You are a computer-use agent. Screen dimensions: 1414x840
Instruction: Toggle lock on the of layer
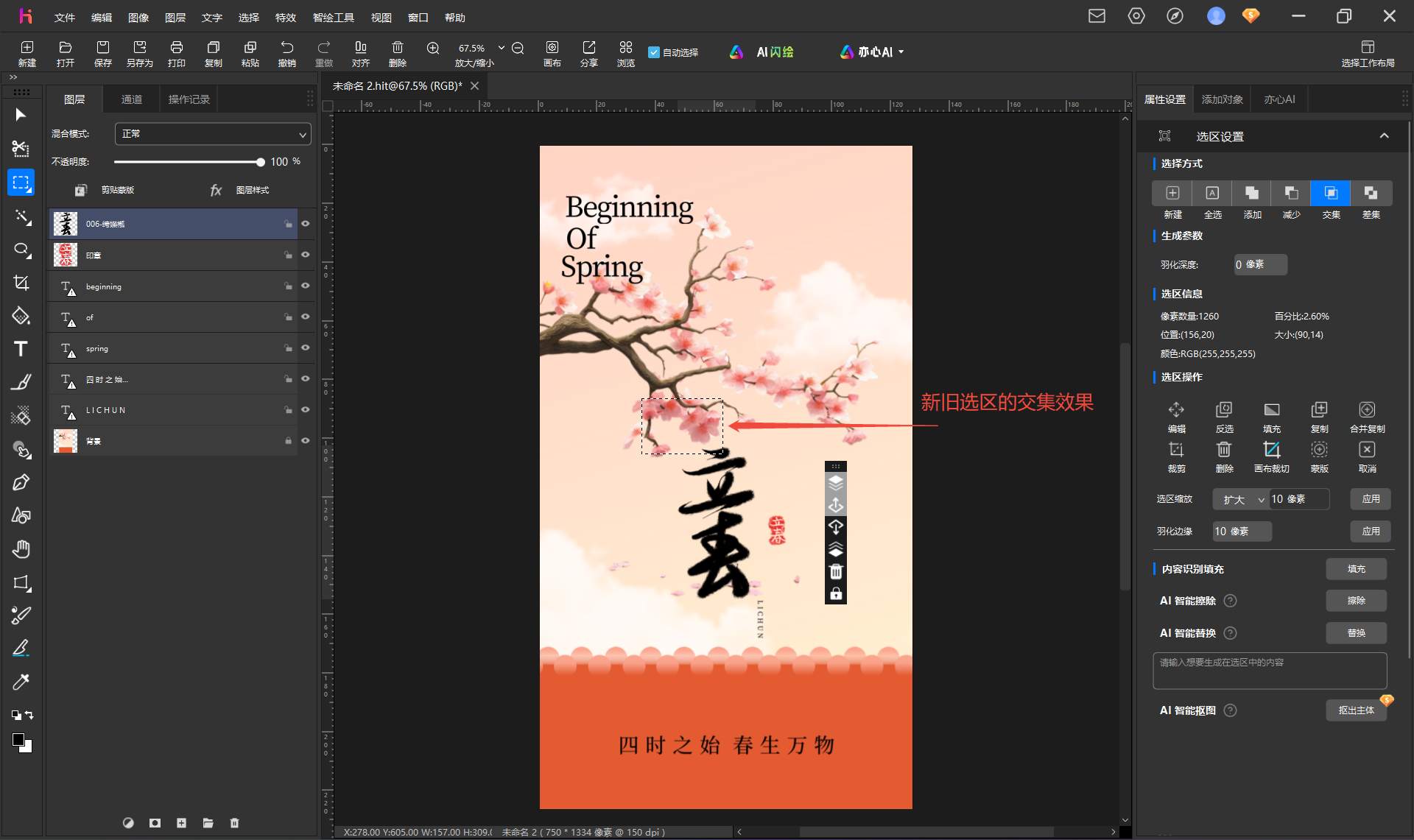pos(288,317)
